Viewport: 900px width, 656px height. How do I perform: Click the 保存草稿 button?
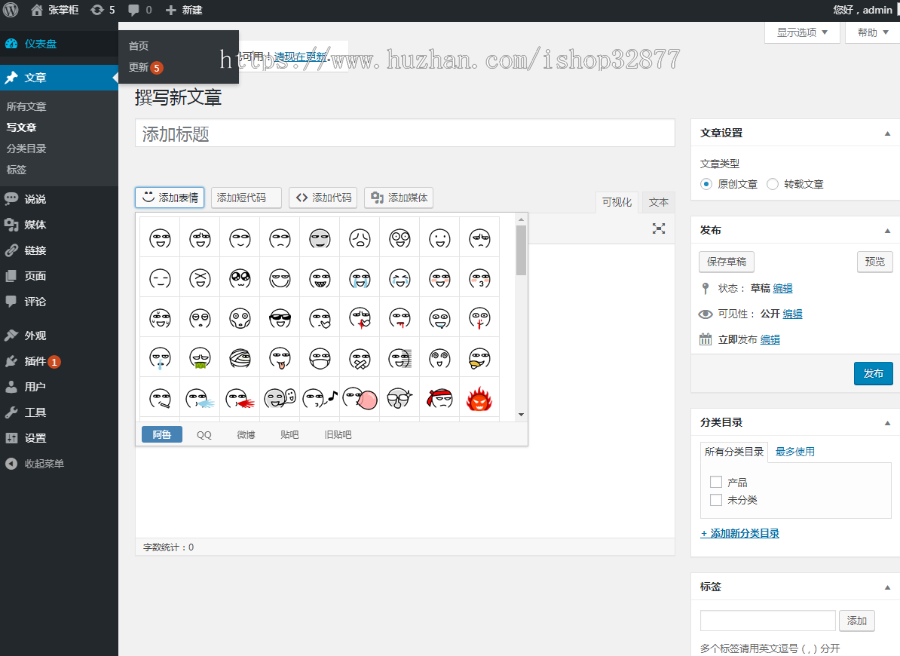click(727, 262)
